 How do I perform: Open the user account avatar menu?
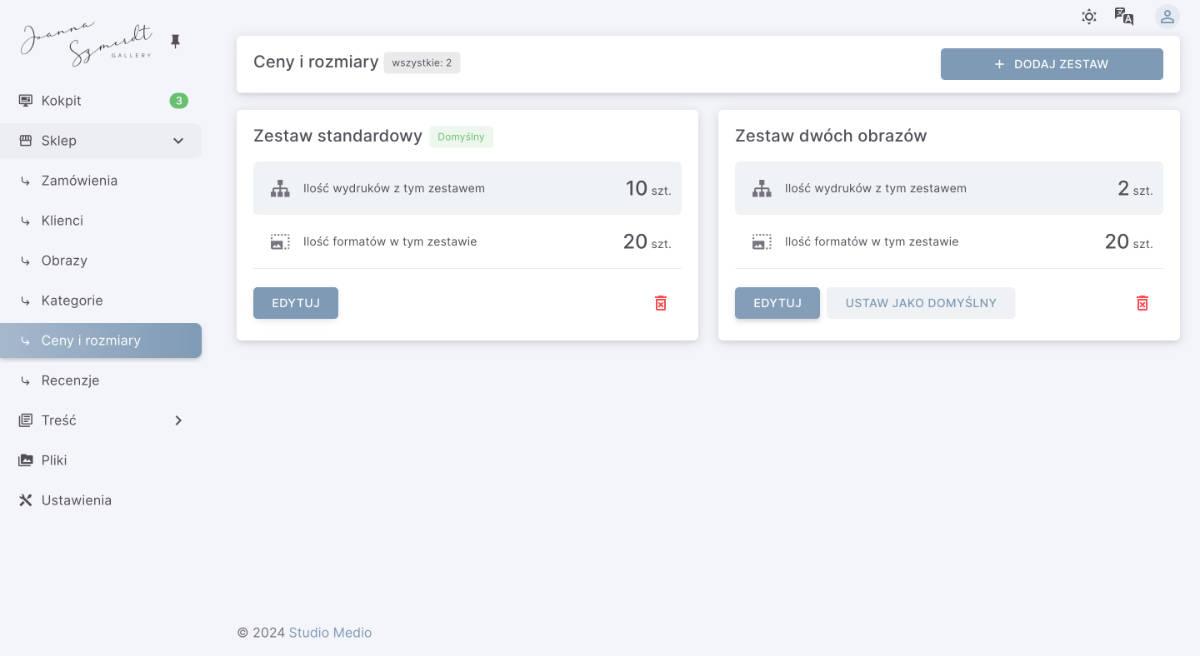pos(1167,16)
